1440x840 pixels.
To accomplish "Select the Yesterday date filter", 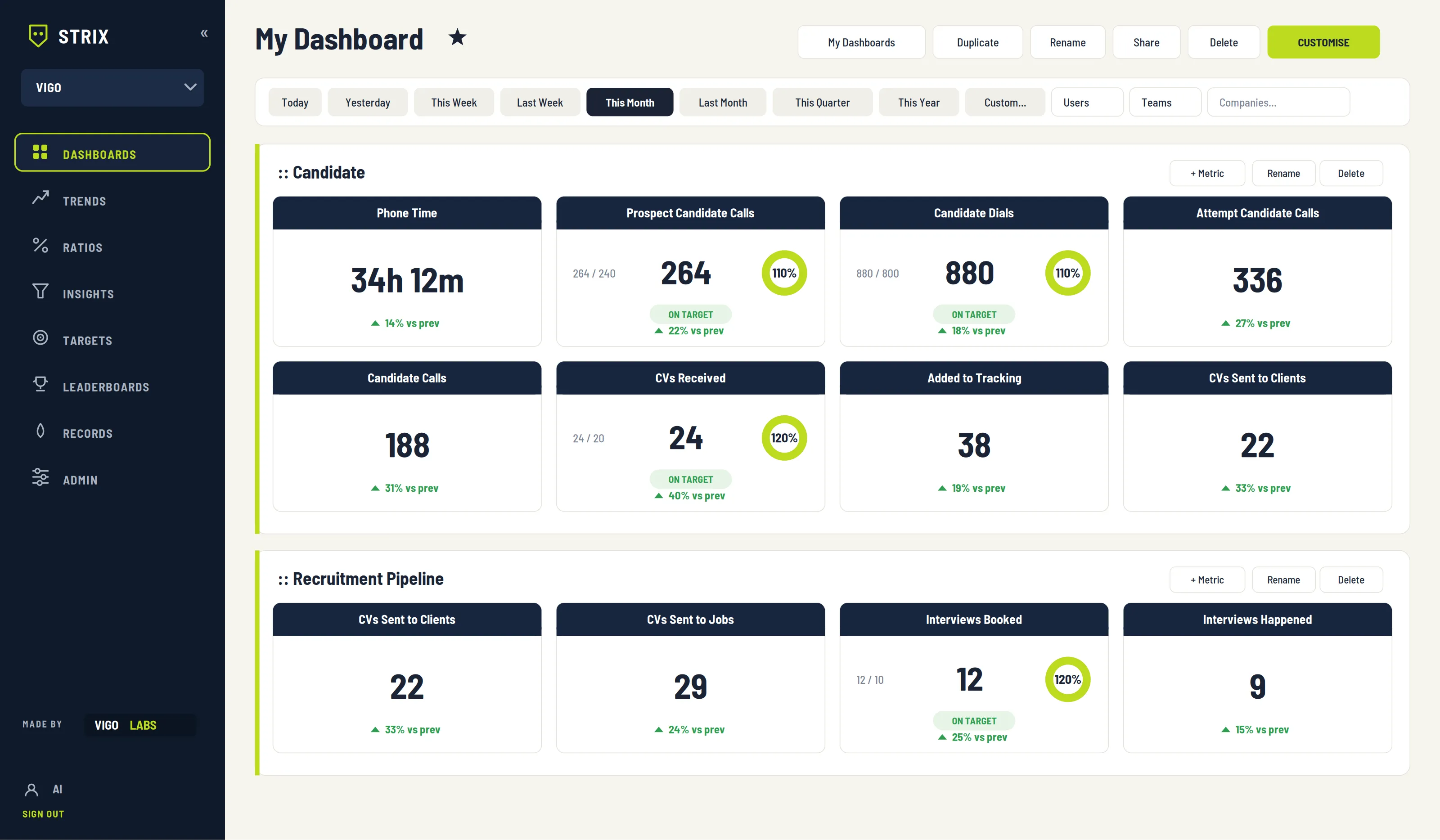I will point(368,102).
